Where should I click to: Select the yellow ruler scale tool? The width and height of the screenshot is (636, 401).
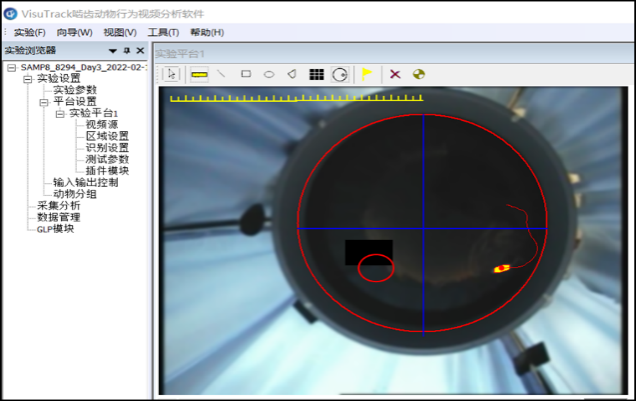199,75
